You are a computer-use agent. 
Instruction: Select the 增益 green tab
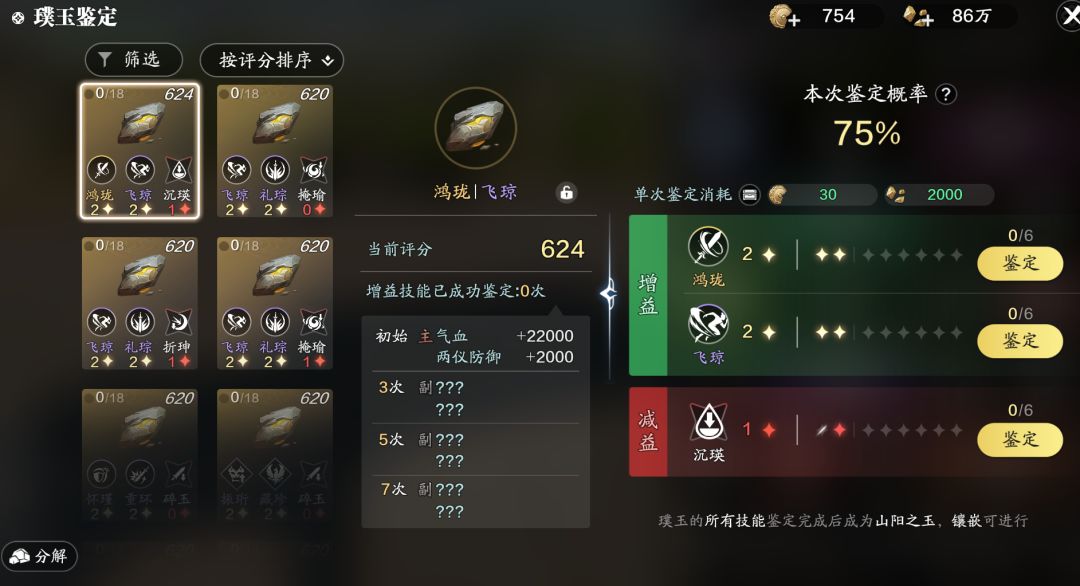click(x=647, y=295)
